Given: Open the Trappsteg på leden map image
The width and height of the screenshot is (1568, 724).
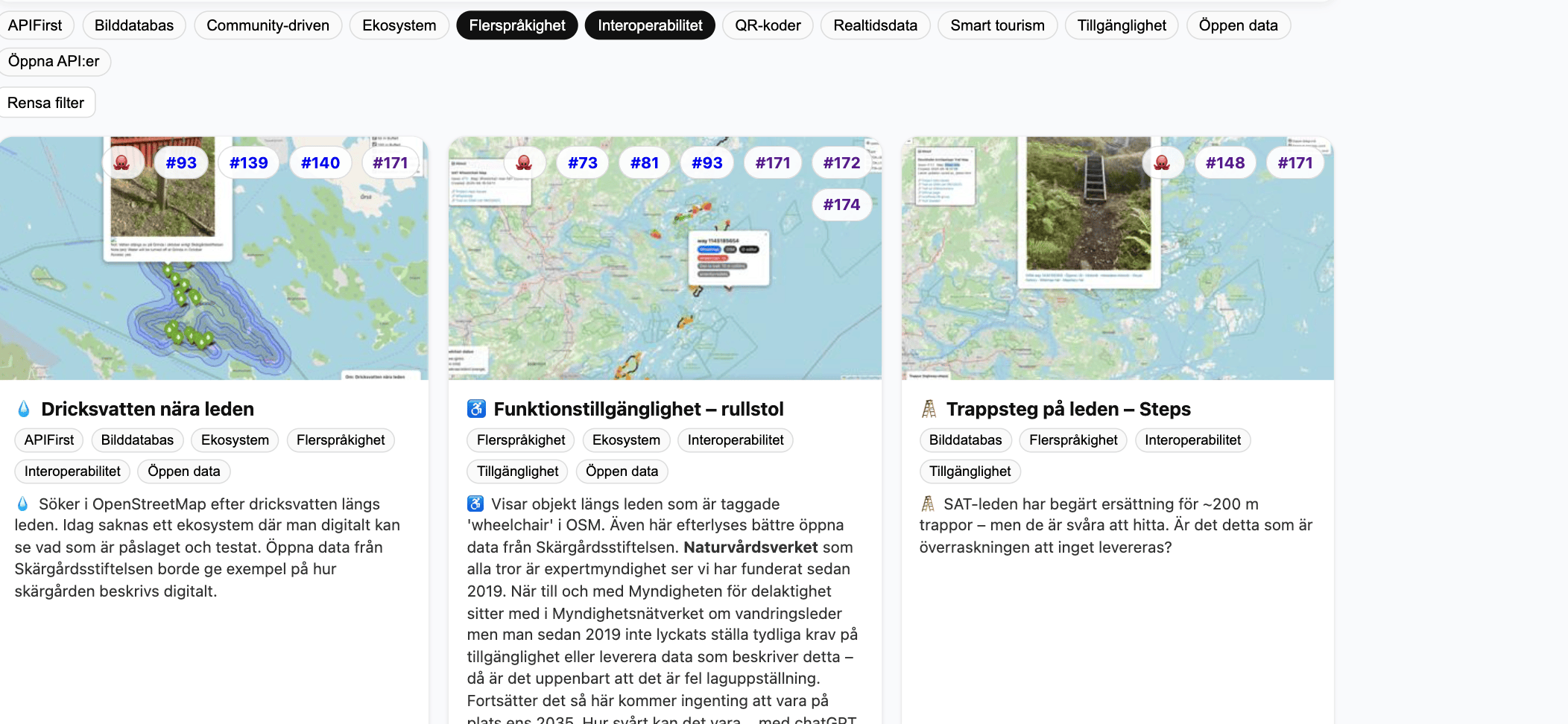Looking at the screenshot, I should pos(1116,313).
